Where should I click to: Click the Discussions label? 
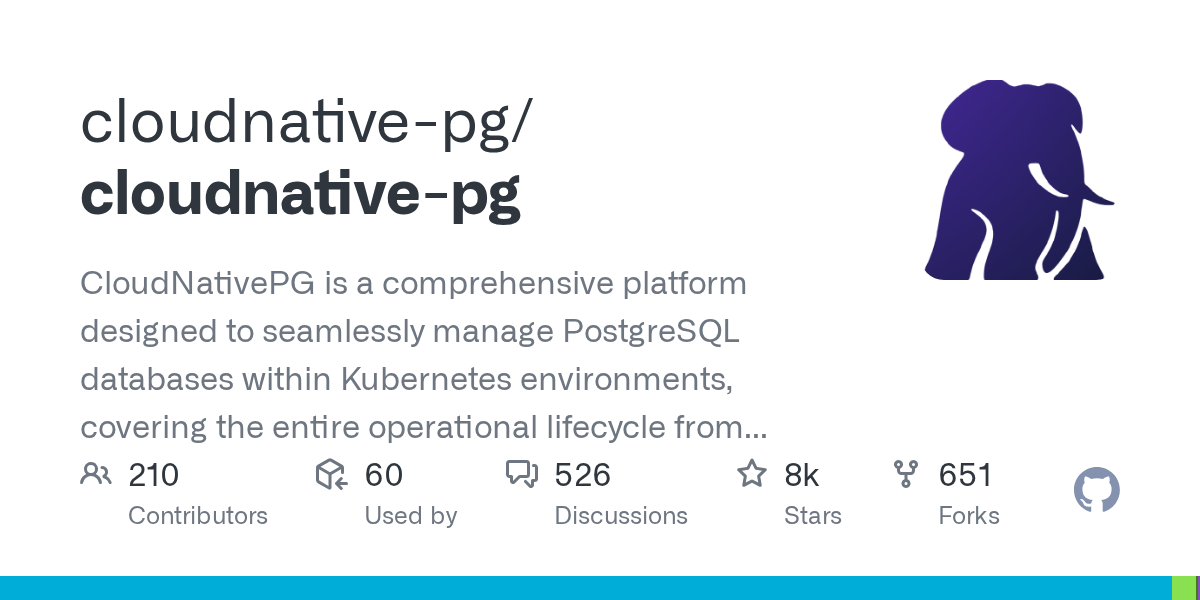(x=621, y=516)
